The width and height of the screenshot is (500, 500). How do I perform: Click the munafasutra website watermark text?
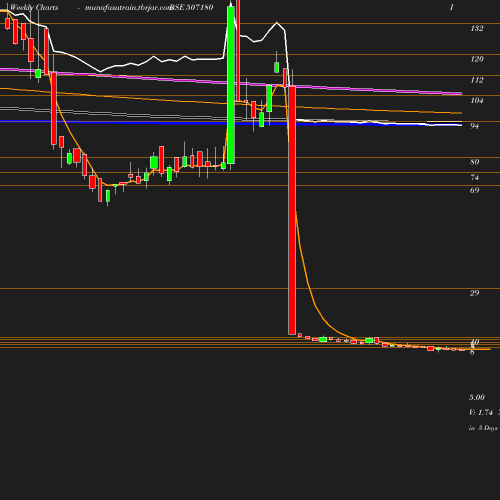coord(128,8)
